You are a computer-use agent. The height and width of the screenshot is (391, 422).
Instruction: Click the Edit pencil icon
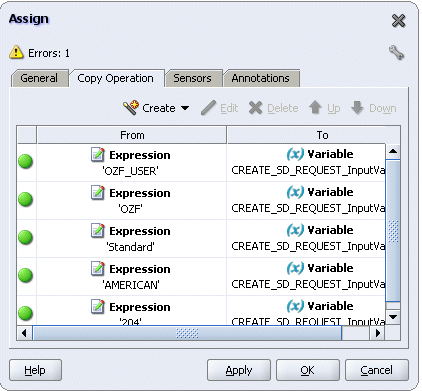[x=209, y=108]
